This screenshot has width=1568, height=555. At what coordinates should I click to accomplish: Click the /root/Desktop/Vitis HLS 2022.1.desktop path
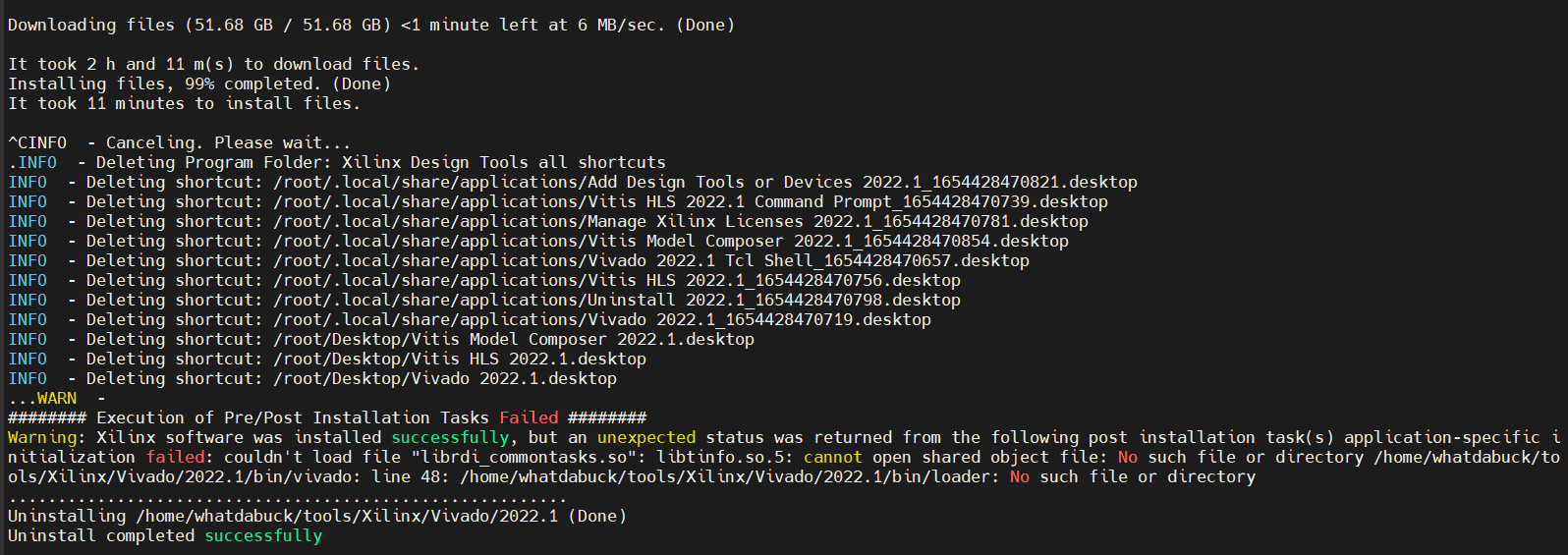coord(459,359)
